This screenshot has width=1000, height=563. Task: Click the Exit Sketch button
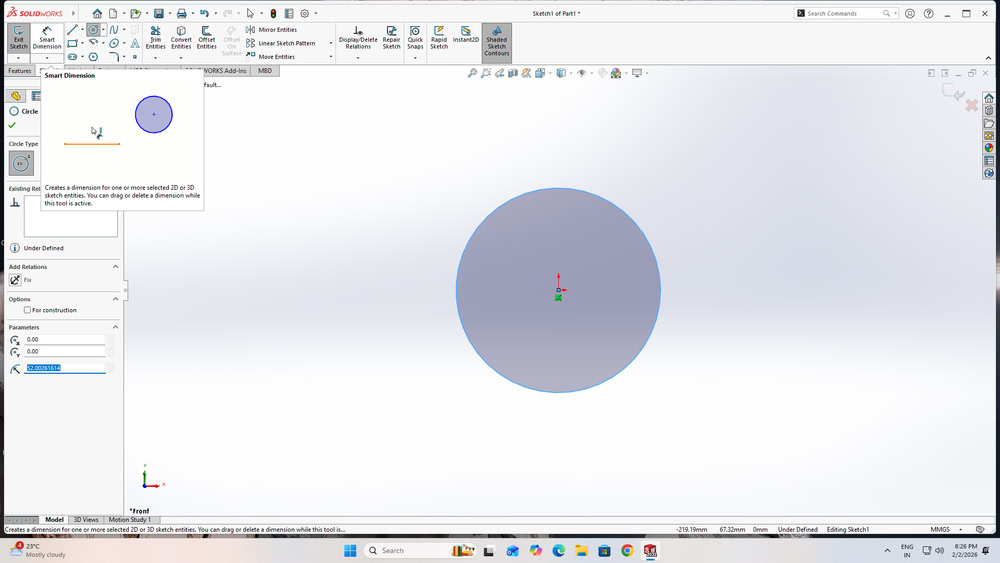[18, 38]
